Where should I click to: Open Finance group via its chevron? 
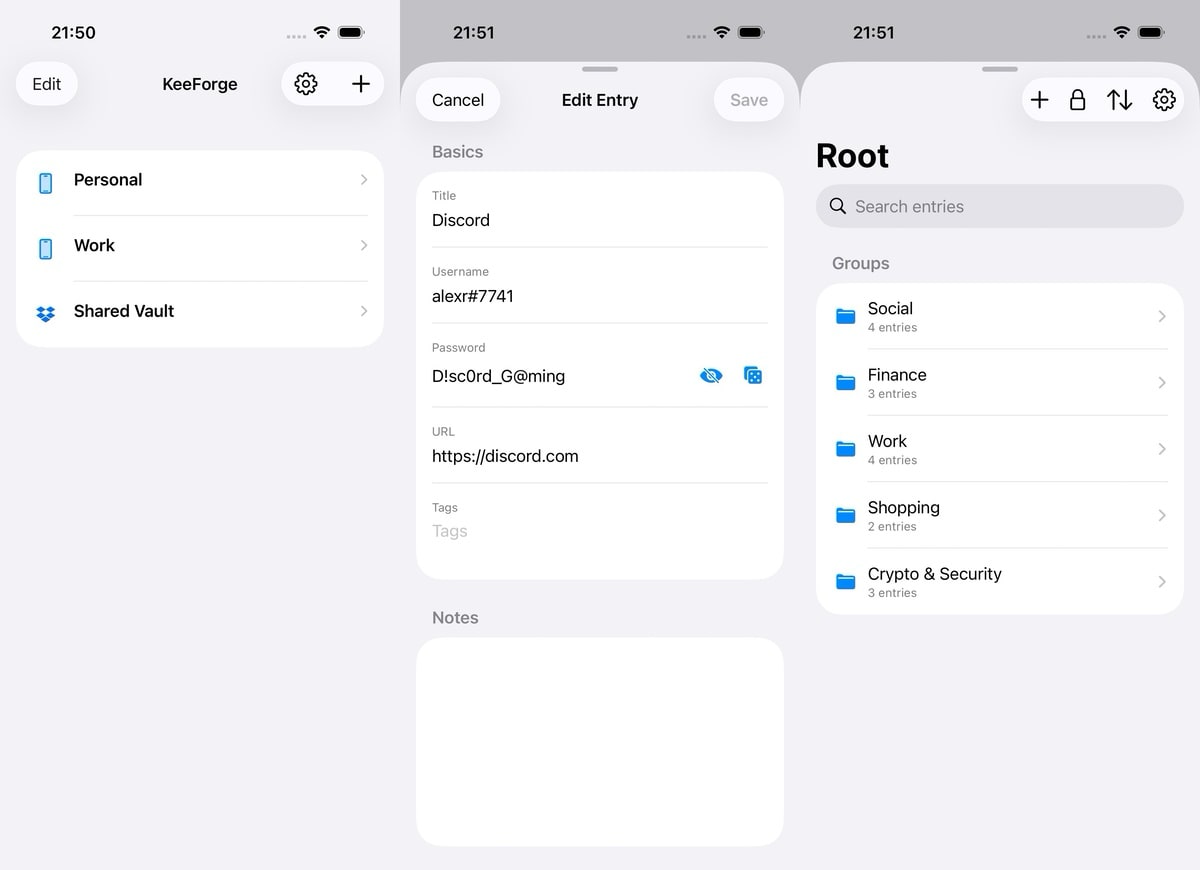[1162, 383]
